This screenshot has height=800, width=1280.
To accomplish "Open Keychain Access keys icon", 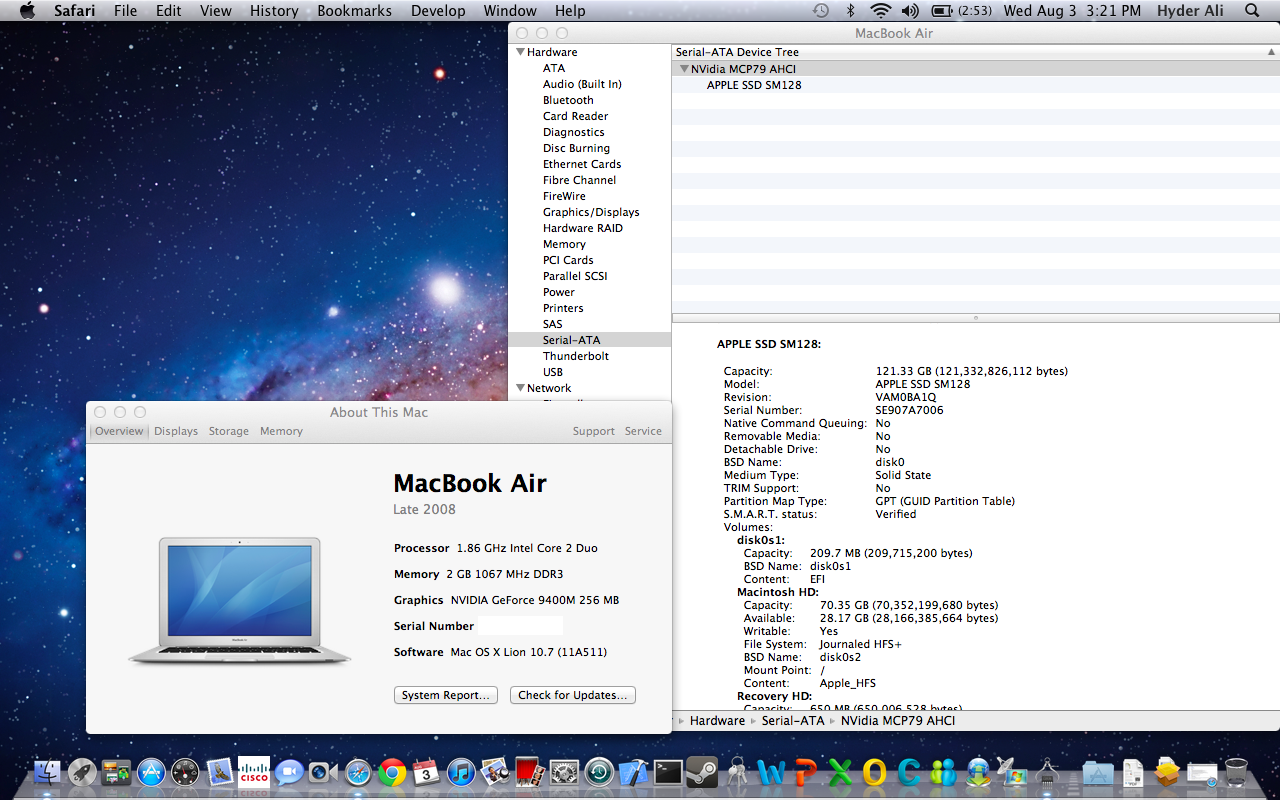I will tap(737, 772).
